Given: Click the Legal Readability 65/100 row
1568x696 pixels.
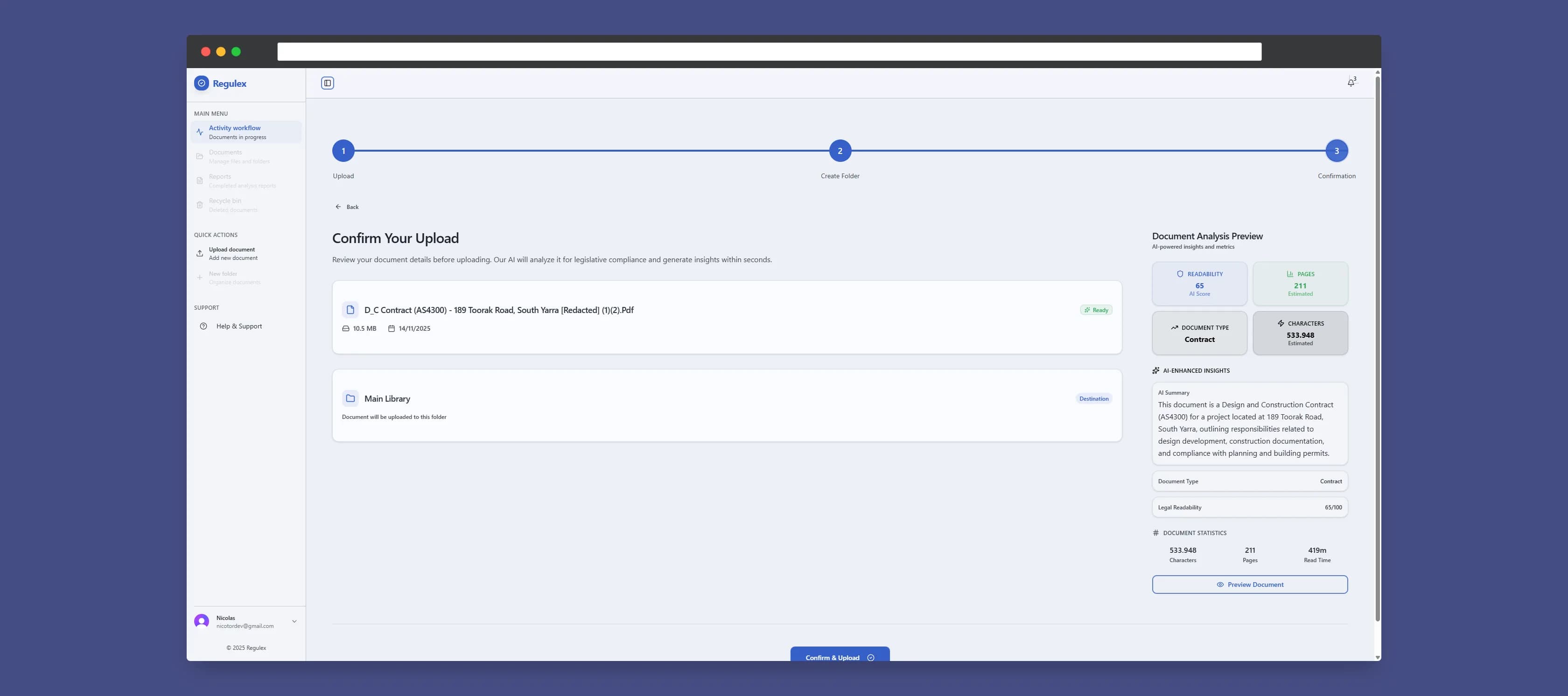Looking at the screenshot, I should 1250,508.
